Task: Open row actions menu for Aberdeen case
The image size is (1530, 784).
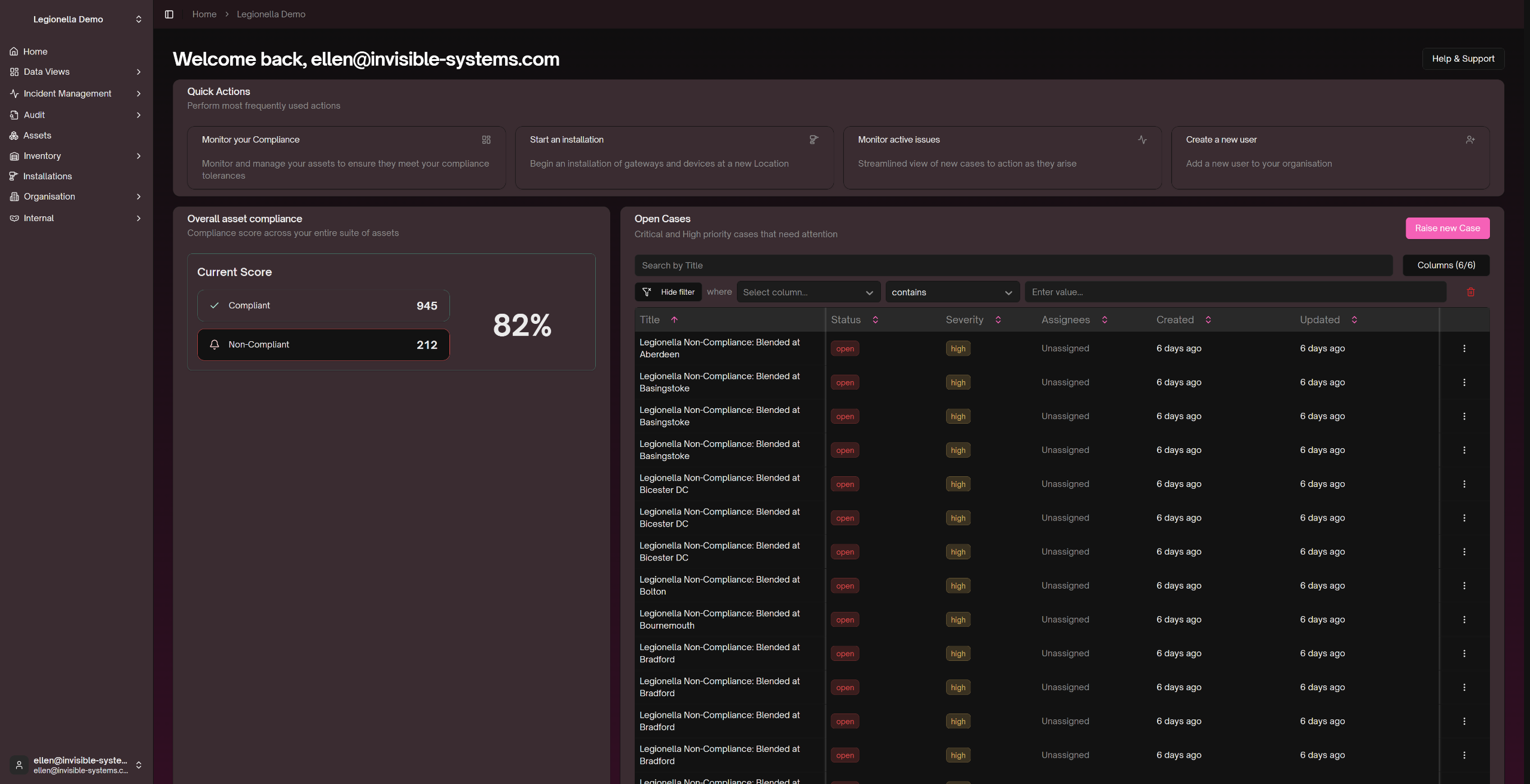Action: click(1464, 348)
